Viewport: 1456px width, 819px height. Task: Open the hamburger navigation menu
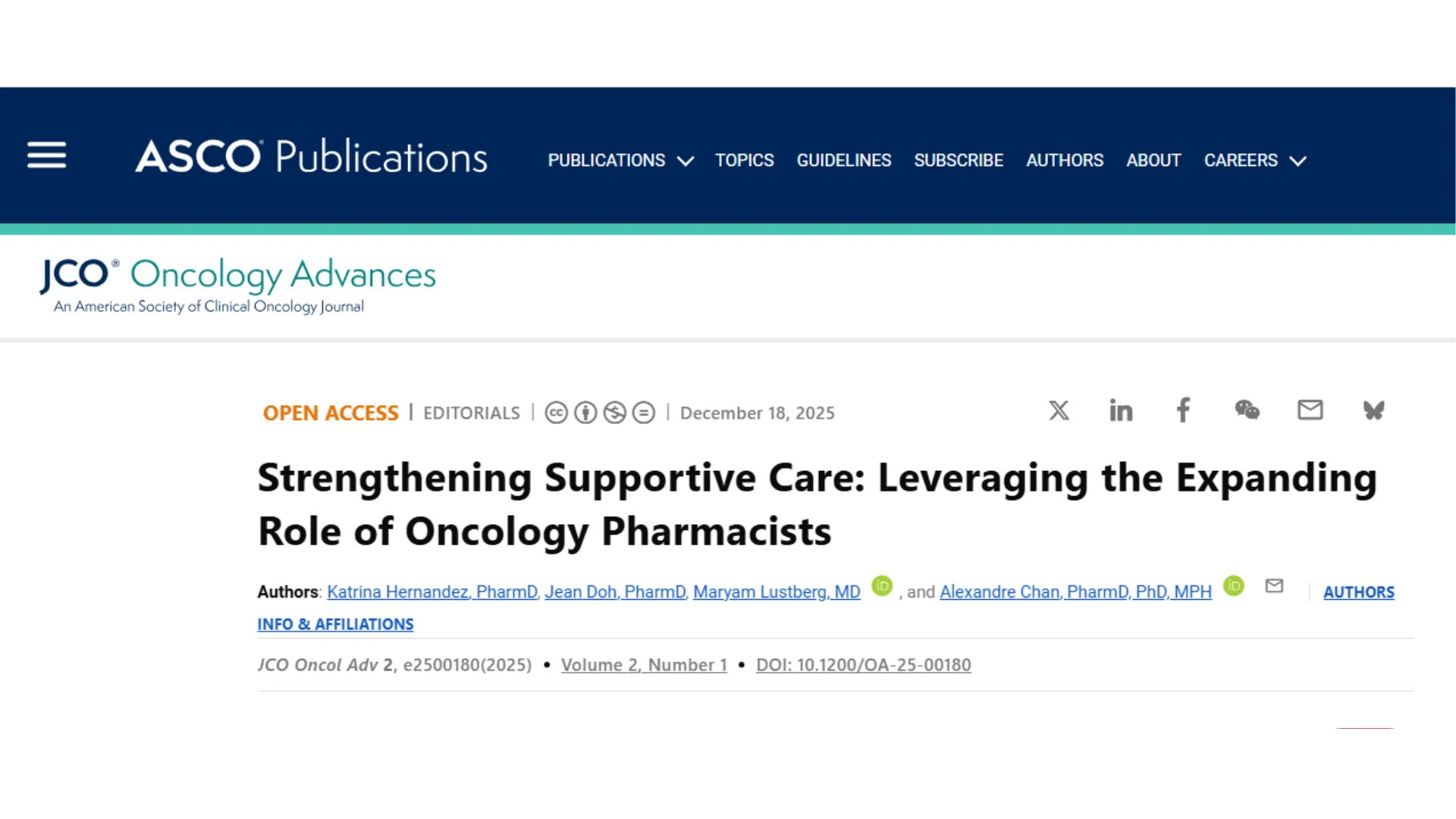[46, 155]
